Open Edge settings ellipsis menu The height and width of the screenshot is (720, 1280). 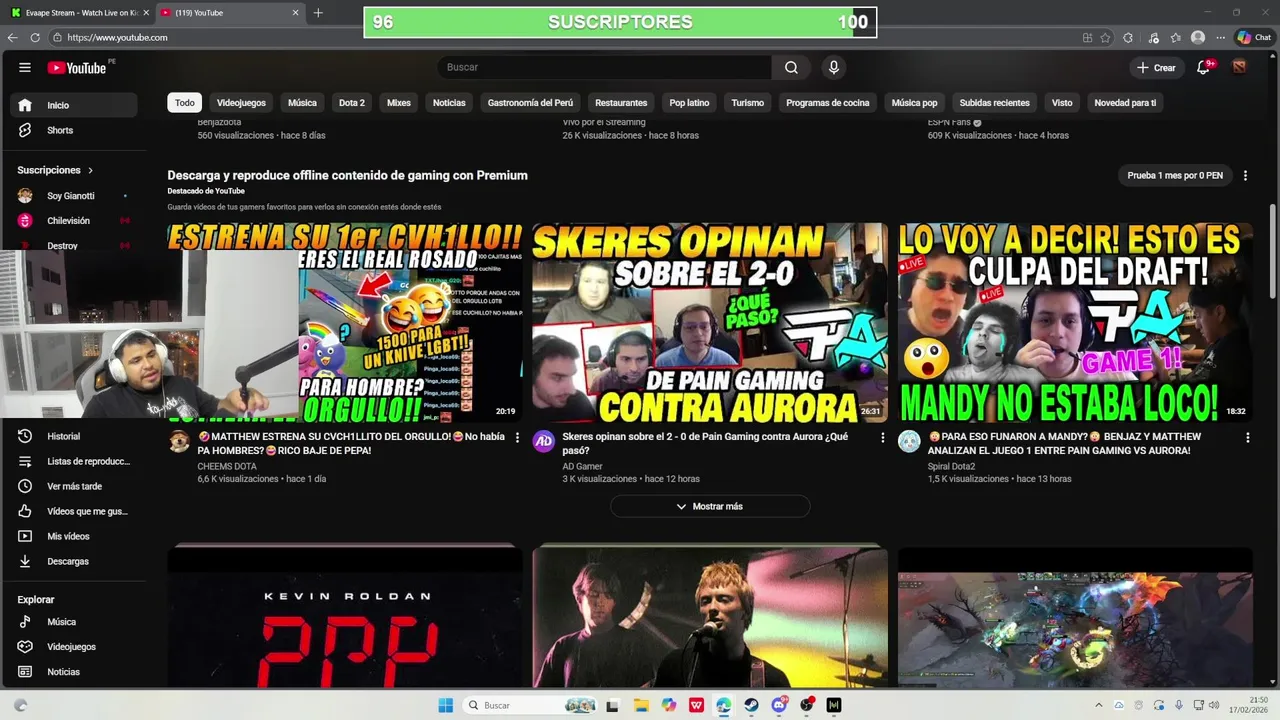[1220, 37]
